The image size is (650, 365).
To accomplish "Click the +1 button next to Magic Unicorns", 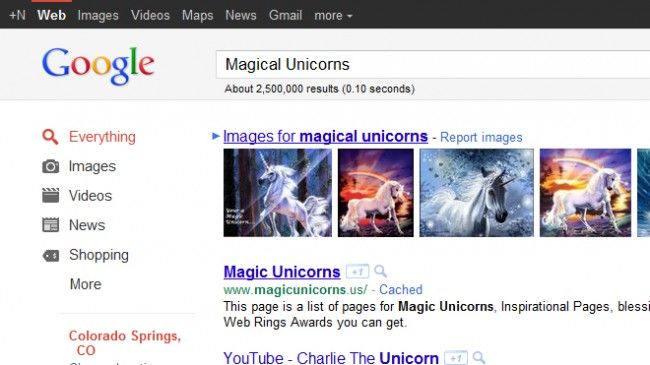I will (x=357, y=272).
